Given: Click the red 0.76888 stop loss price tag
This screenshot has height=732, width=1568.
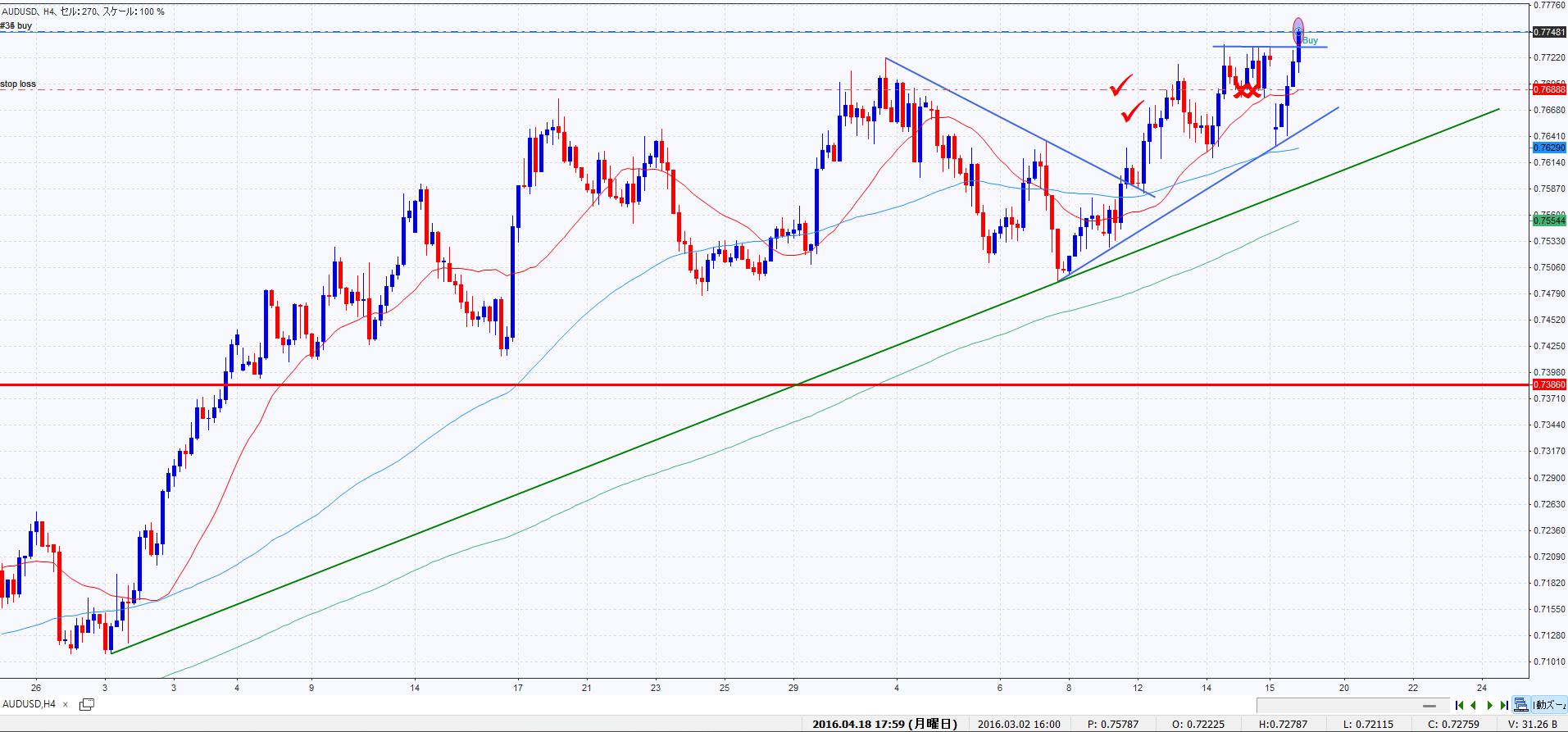Looking at the screenshot, I should [x=1548, y=89].
